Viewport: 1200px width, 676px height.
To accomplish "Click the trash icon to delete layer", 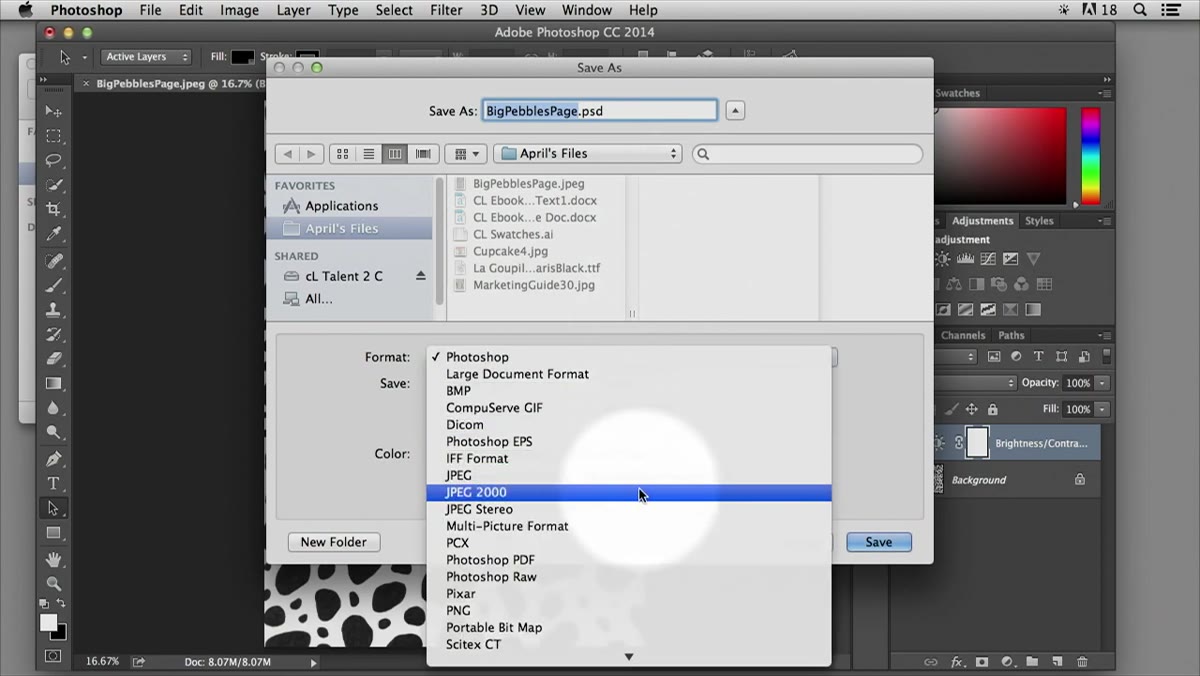I will (x=1082, y=661).
